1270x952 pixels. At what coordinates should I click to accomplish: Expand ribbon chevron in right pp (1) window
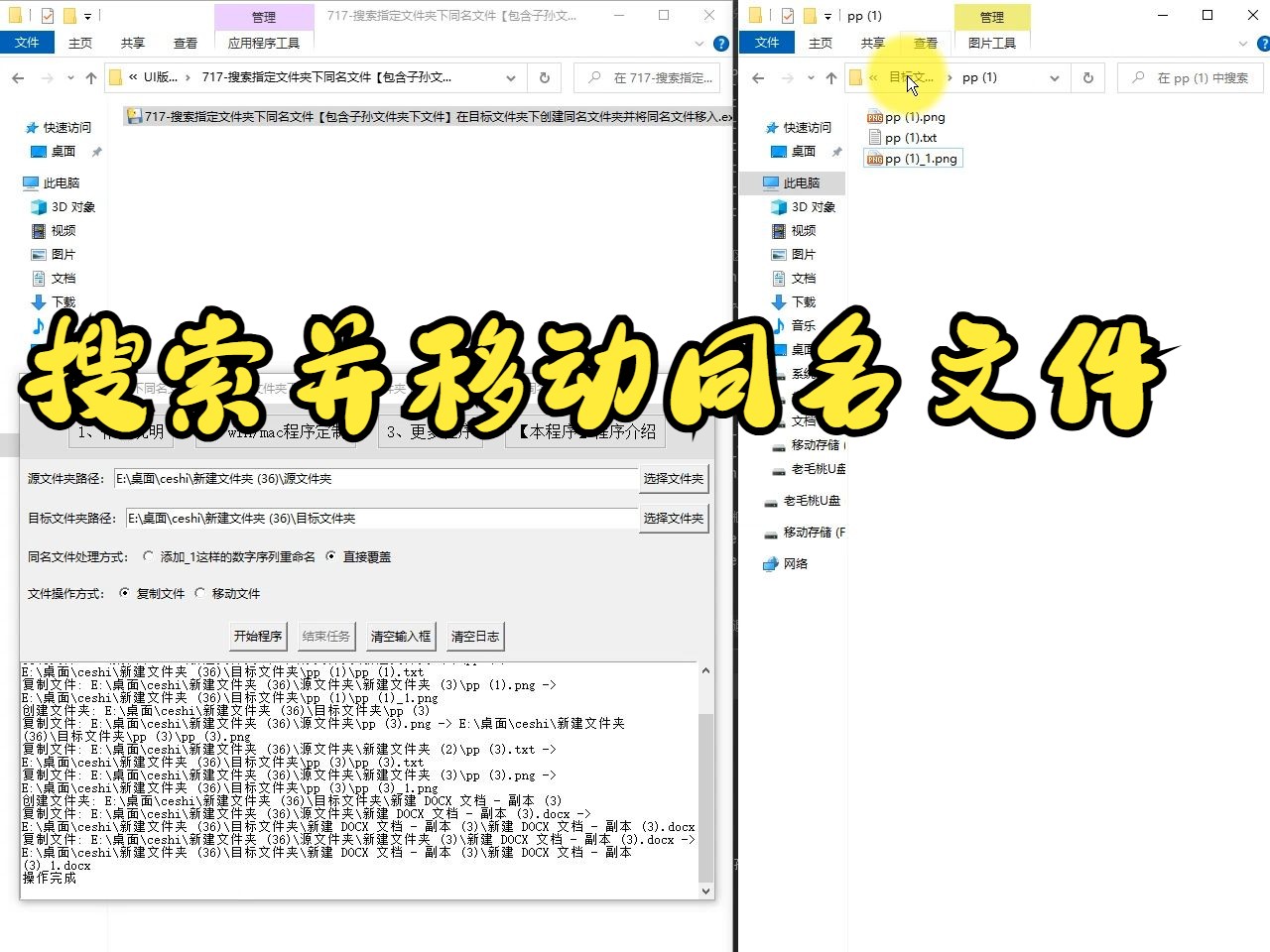point(1243,44)
